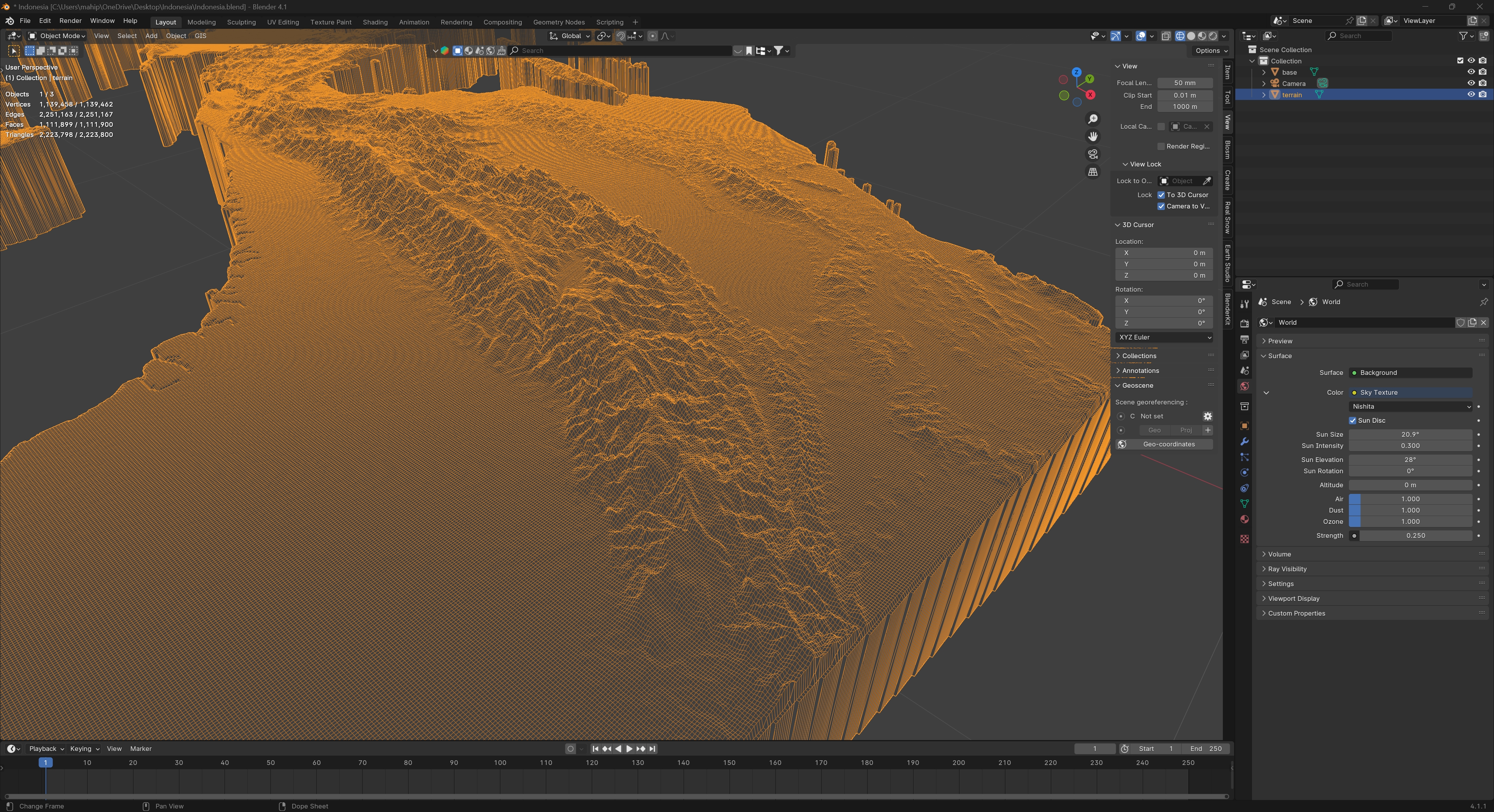
Task: Open Modifiers wrench properties tab
Action: pos(1244,442)
